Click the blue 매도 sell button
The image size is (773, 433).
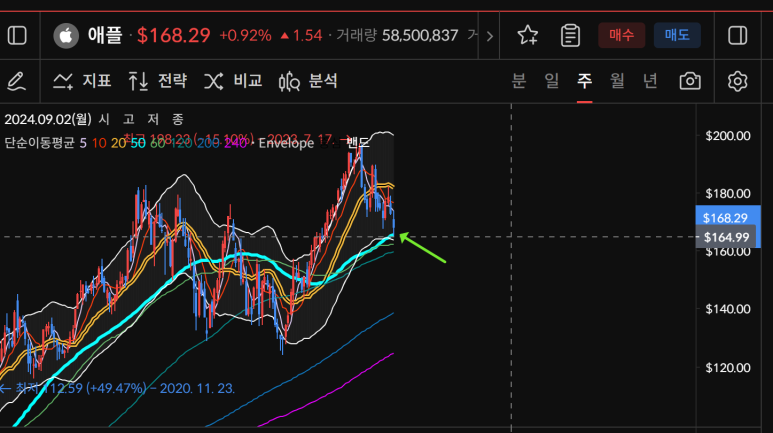click(x=677, y=35)
